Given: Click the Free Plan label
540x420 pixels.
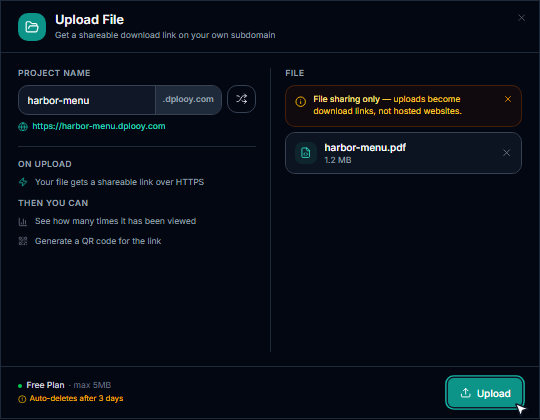Looking at the screenshot, I should (x=45, y=385).
